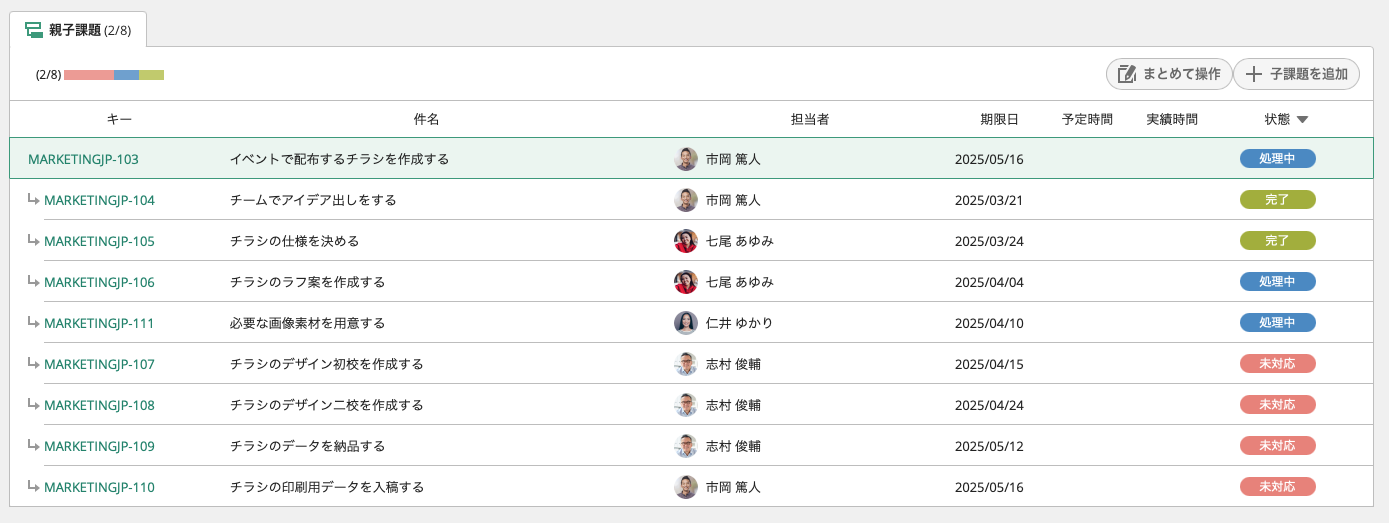Click the キー column header
Image resolution: width=1389 pixels, height=523 pixels.
click(119, 120)
